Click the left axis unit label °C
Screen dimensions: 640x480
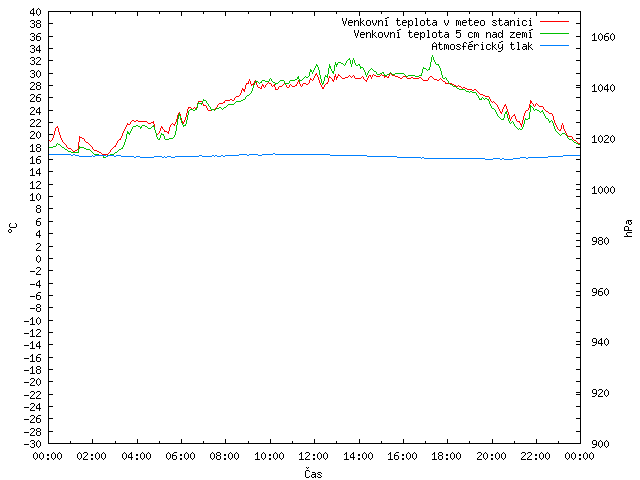pos(13,228)
